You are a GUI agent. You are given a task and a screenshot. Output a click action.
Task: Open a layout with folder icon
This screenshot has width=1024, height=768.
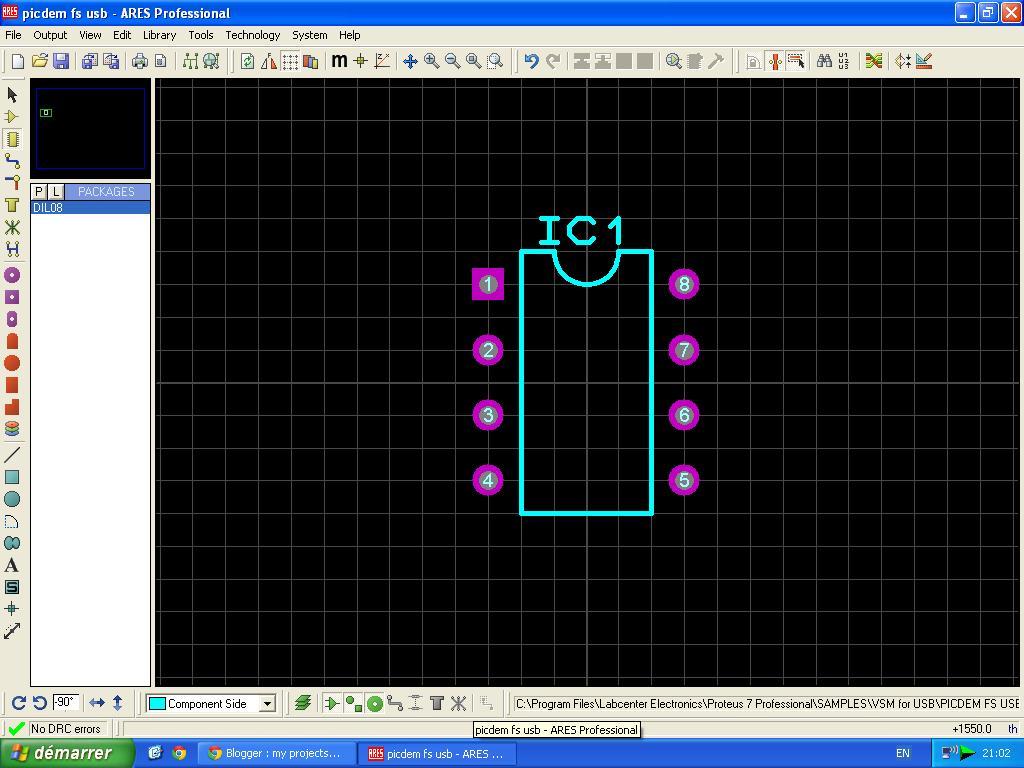pos(40,61)
